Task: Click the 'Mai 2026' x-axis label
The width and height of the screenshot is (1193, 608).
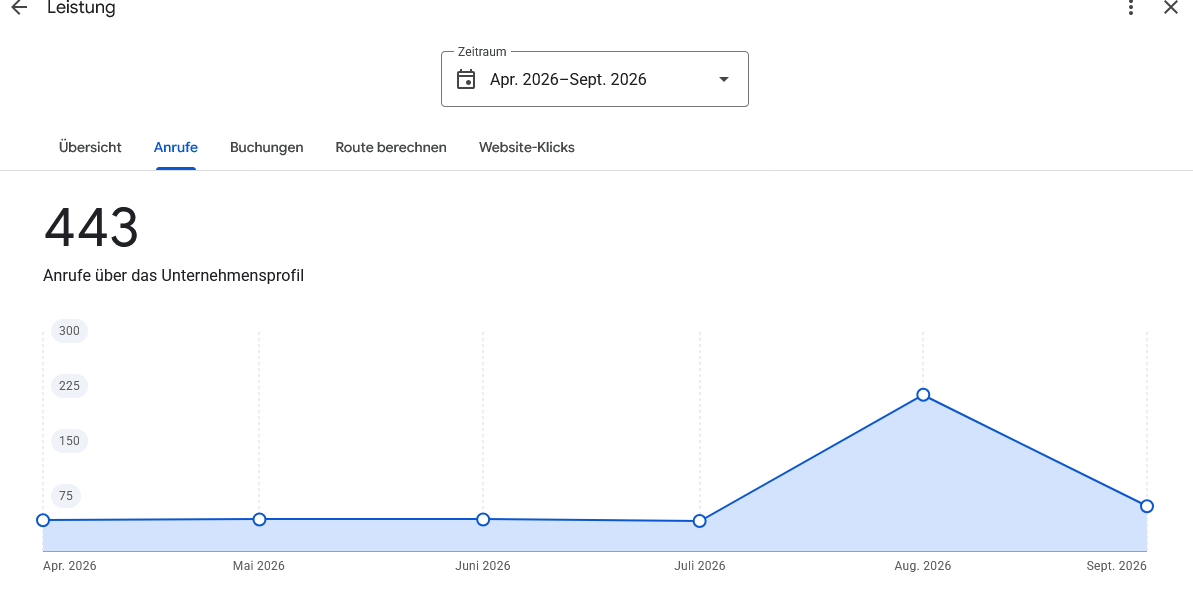Action: pos(259,566)
